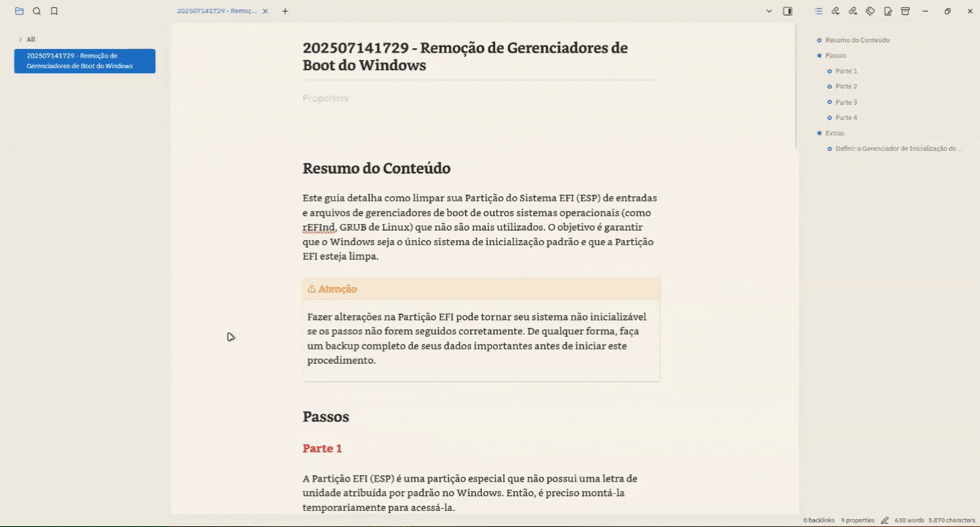The height and width of the screenshot is (527, 980).
Task: Toggle the right sidebar panel
Action: (788, 11)
